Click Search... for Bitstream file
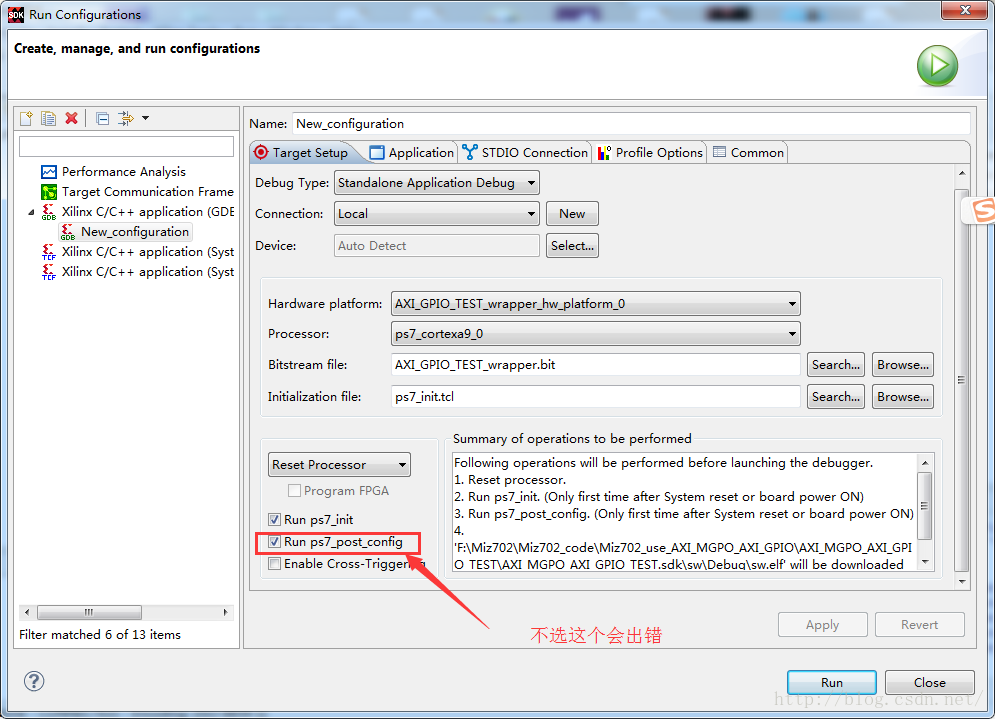The width and height of the screenshot is (995, 719). (x=836, y=365)
